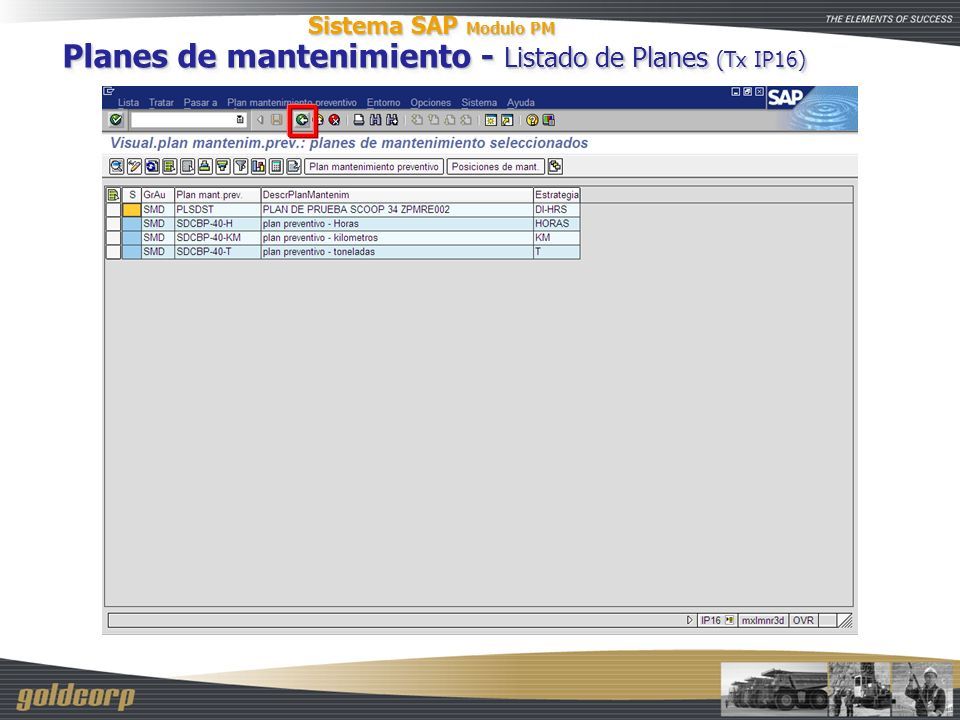Click the last icon after Posiciones de mant.
The image size is (960, 720).
click(x=555, y=166)
